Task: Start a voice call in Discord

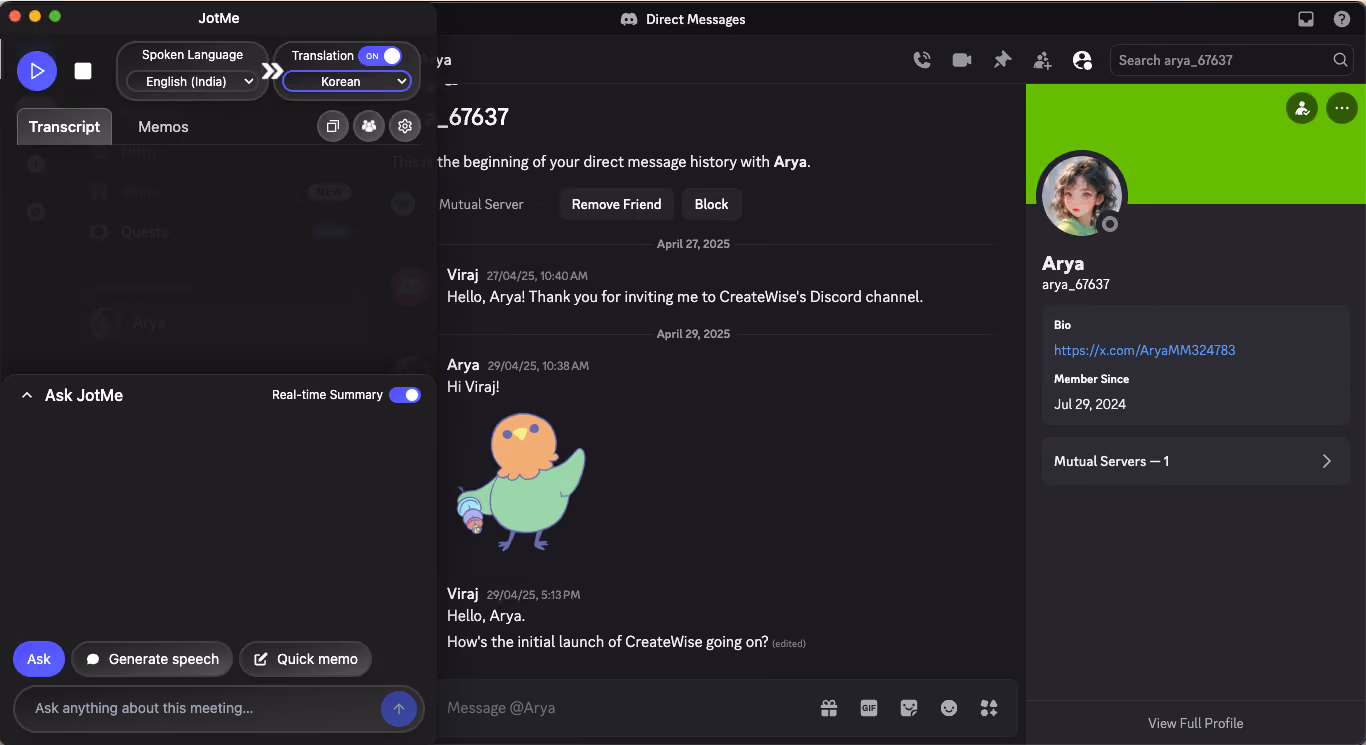Action: [922, 60]
